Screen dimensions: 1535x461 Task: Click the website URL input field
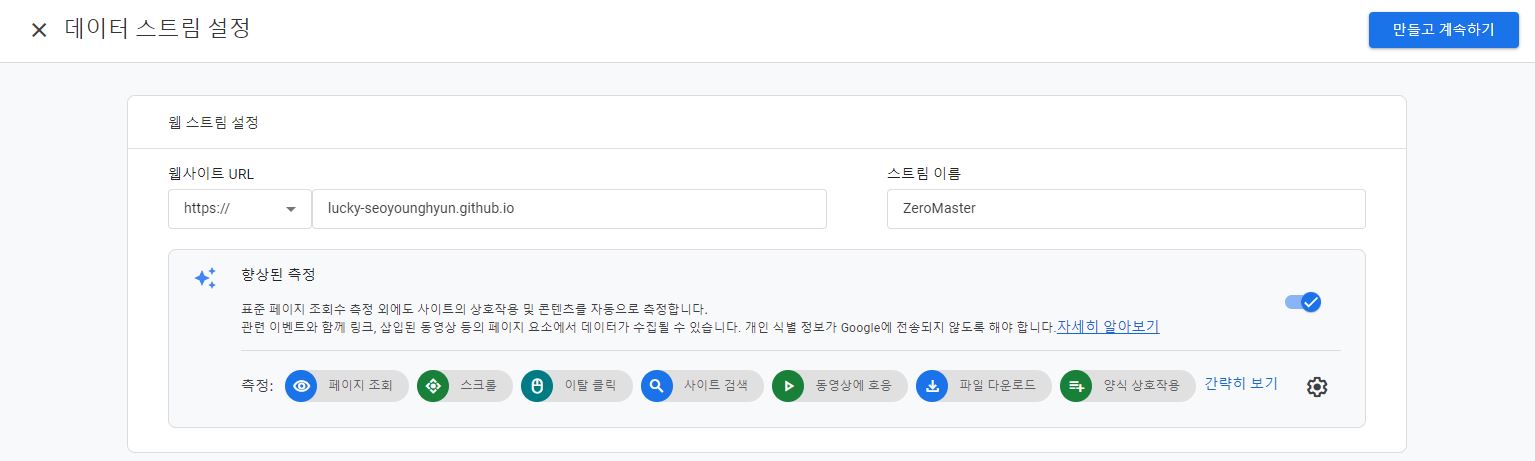click(x=569, y=209)
